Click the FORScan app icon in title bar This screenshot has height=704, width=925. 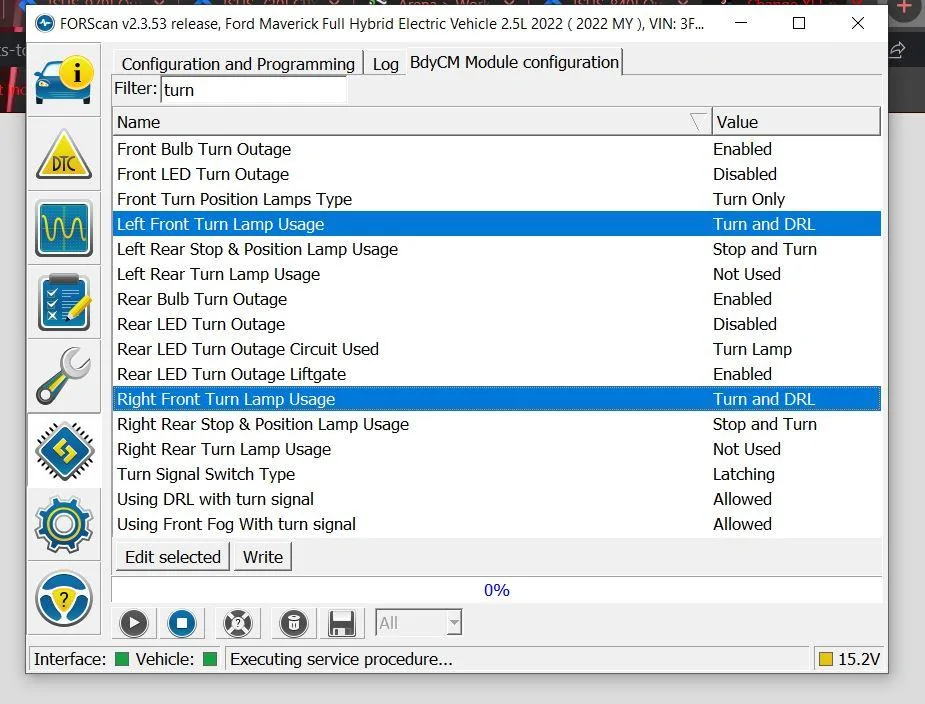pos(45,24)
